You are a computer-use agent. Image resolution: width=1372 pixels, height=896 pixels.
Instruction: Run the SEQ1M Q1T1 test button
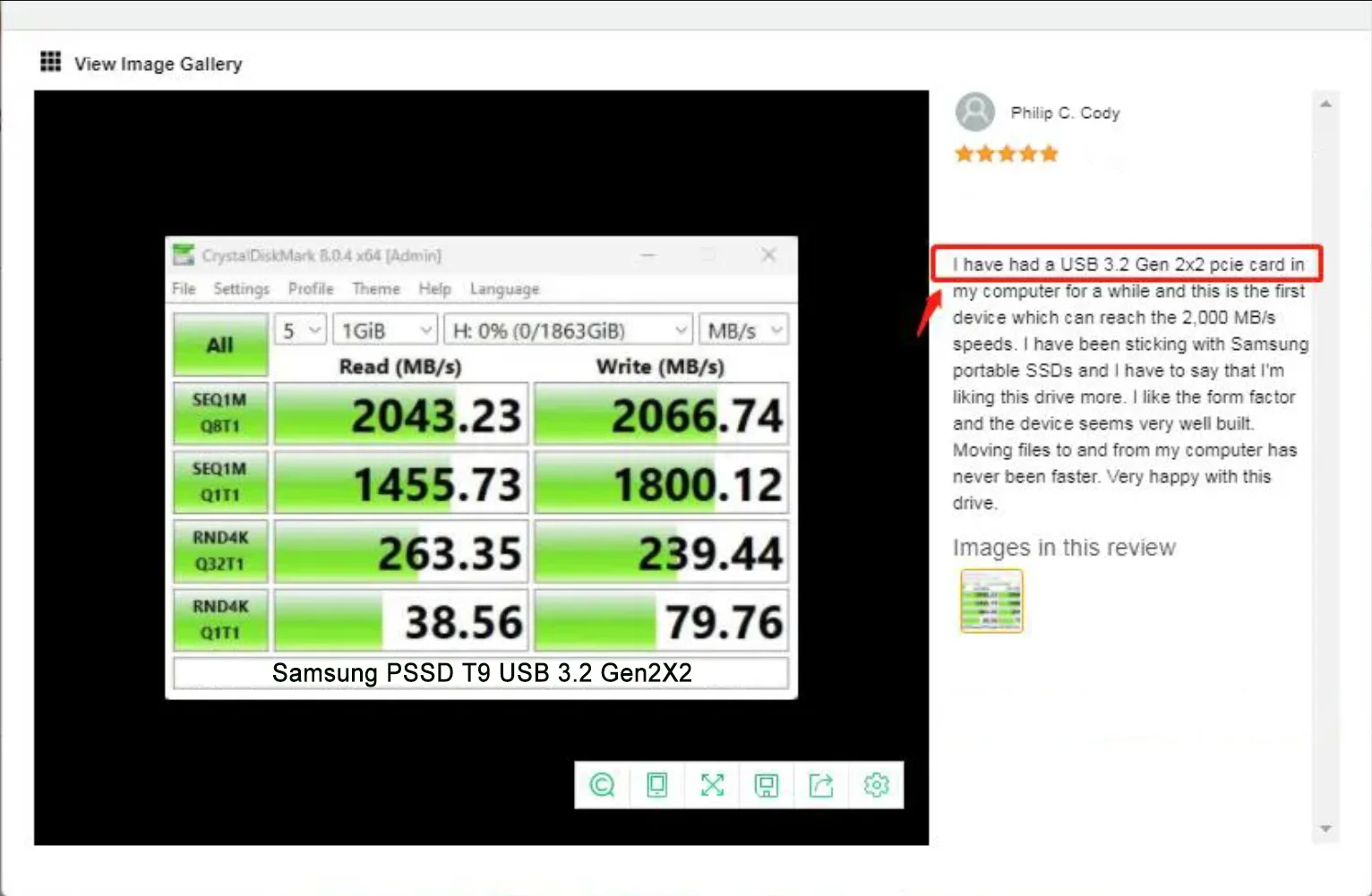[x=220, y=482]
